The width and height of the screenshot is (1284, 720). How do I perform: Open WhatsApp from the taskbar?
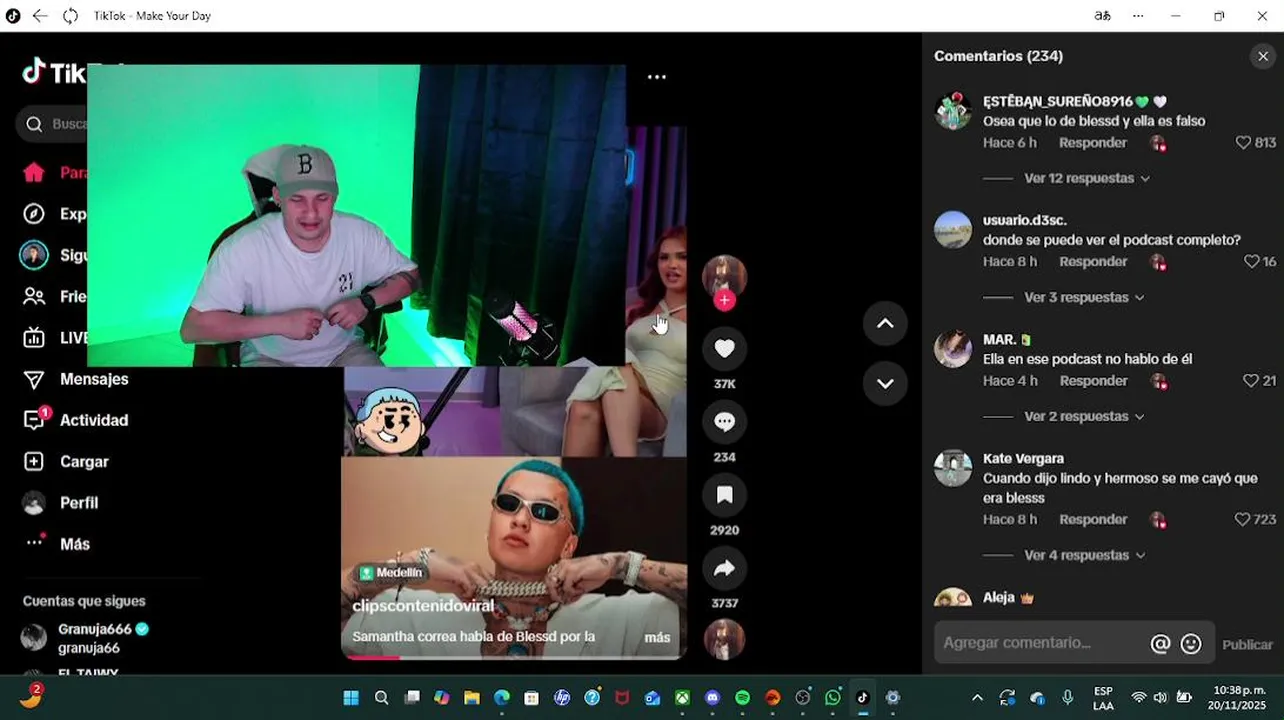pyautogui.click(x=832, y=698)
